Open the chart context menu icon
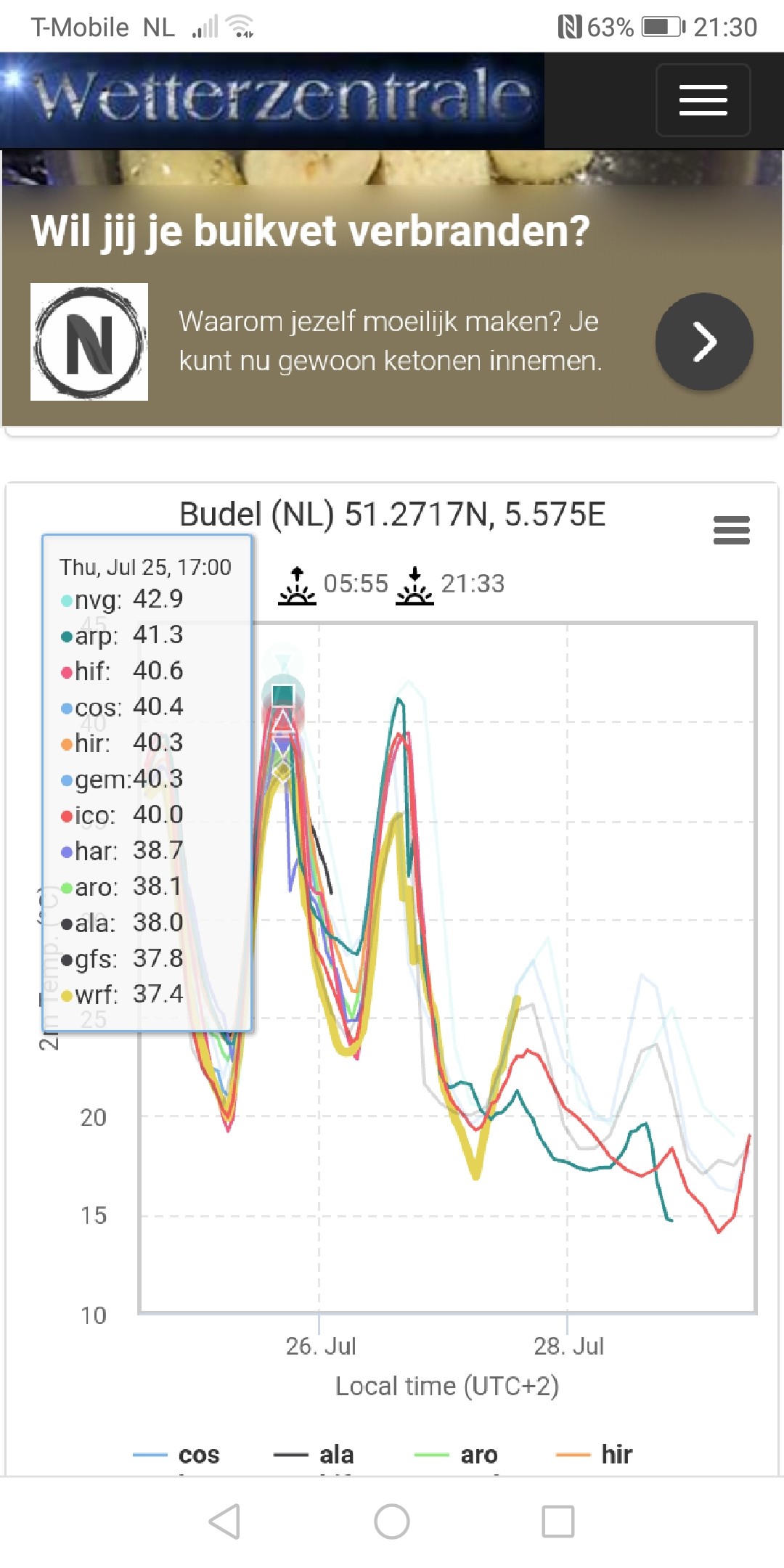Screen dimensions: 784x1568 (731, 531)
